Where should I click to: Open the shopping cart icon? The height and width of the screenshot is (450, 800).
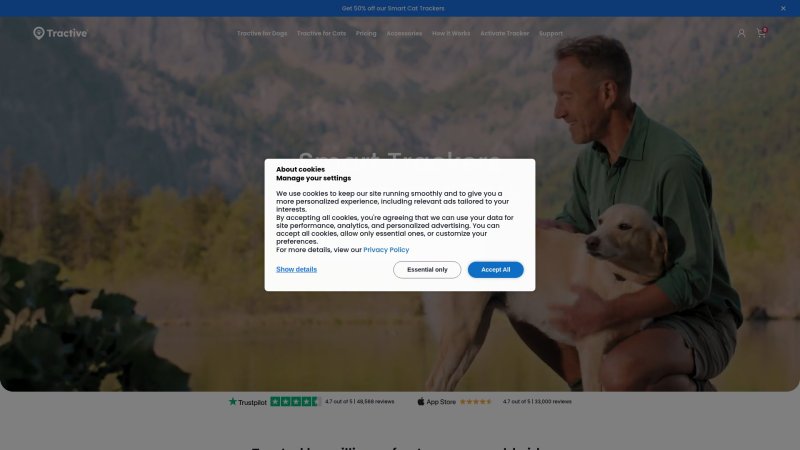coord(761,33)
